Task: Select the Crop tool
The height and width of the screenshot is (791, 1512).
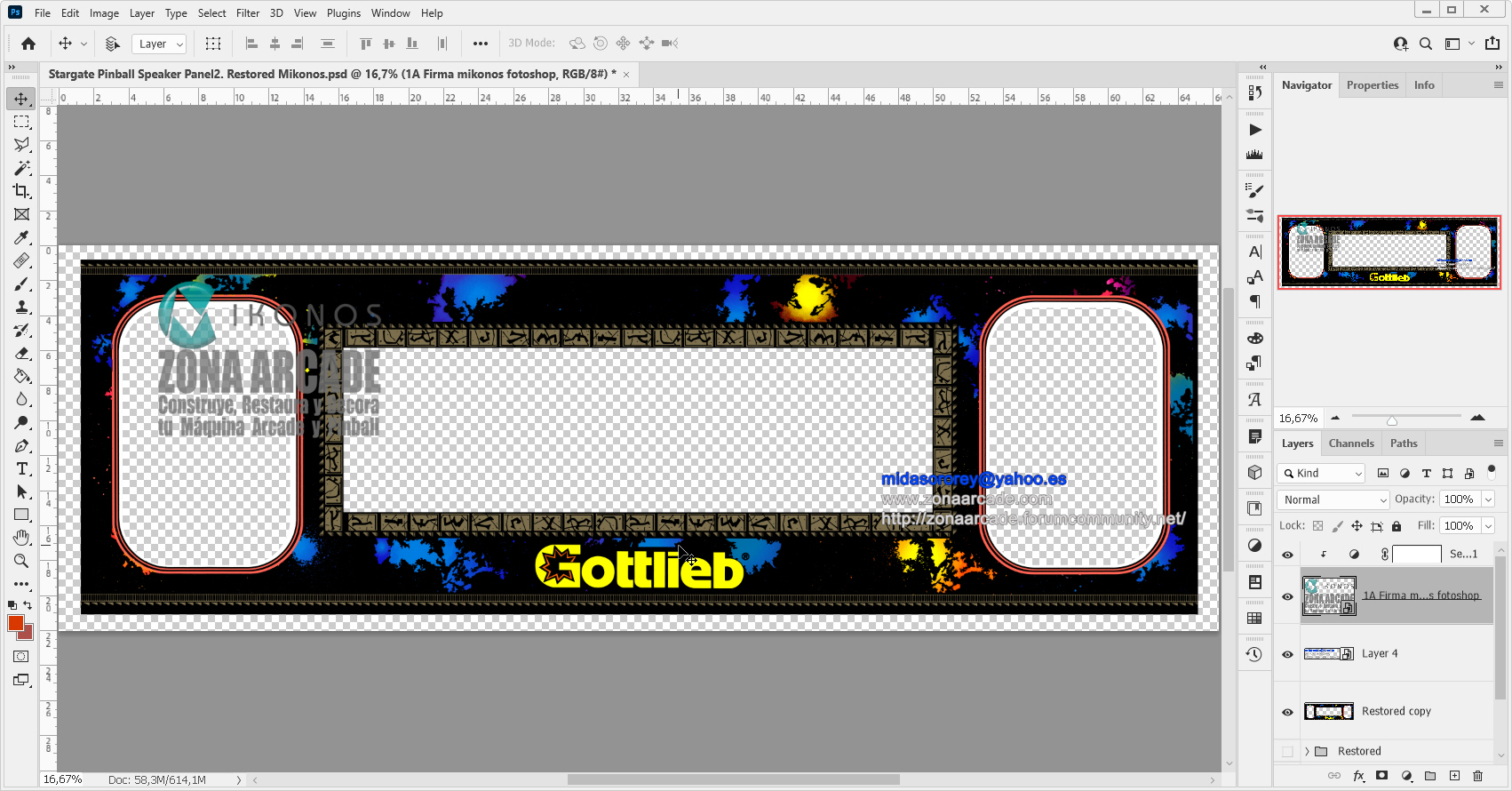Action: click(x=21, y=191)
